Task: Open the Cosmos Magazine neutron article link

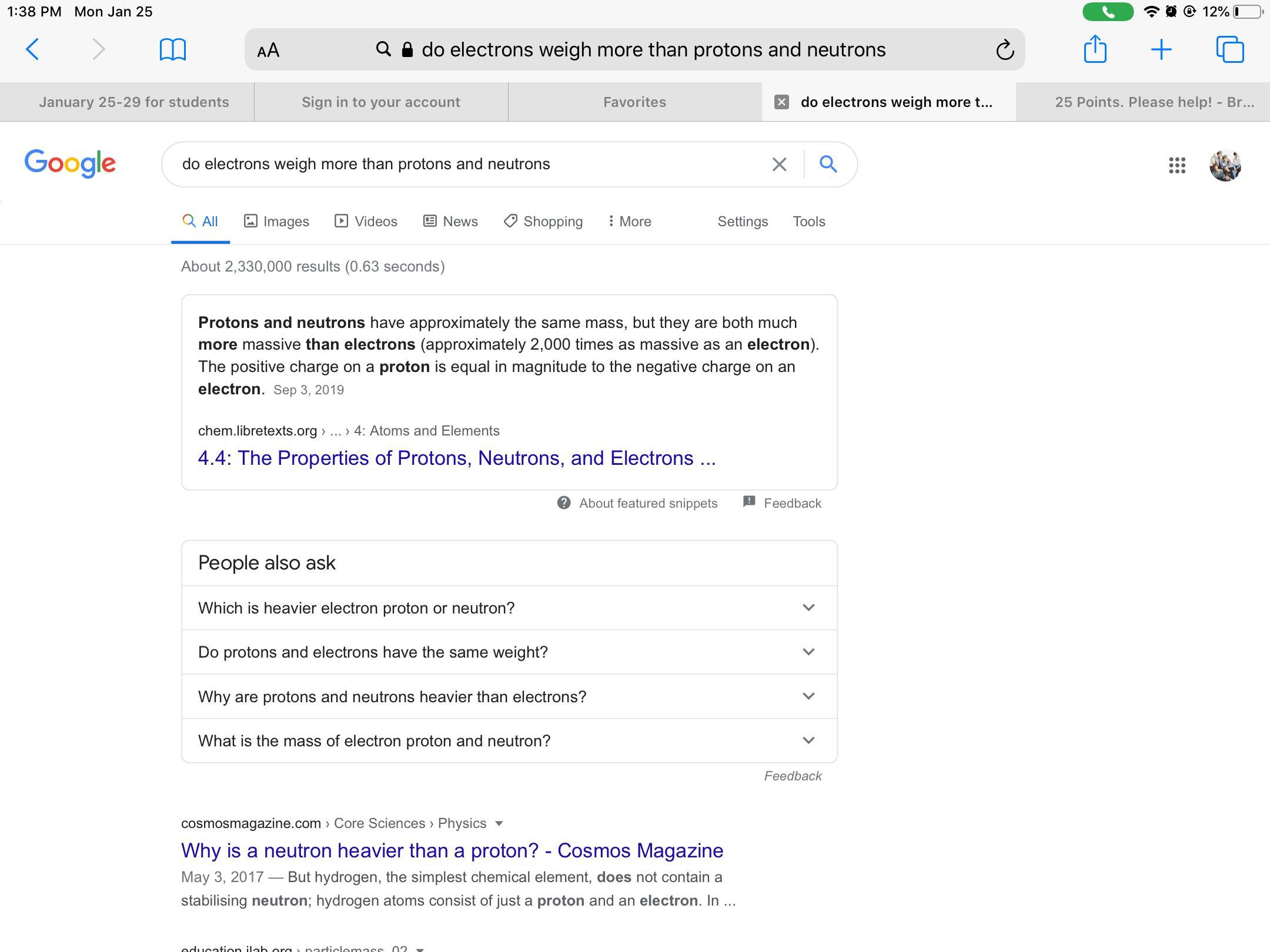Action: click(452, 850)
